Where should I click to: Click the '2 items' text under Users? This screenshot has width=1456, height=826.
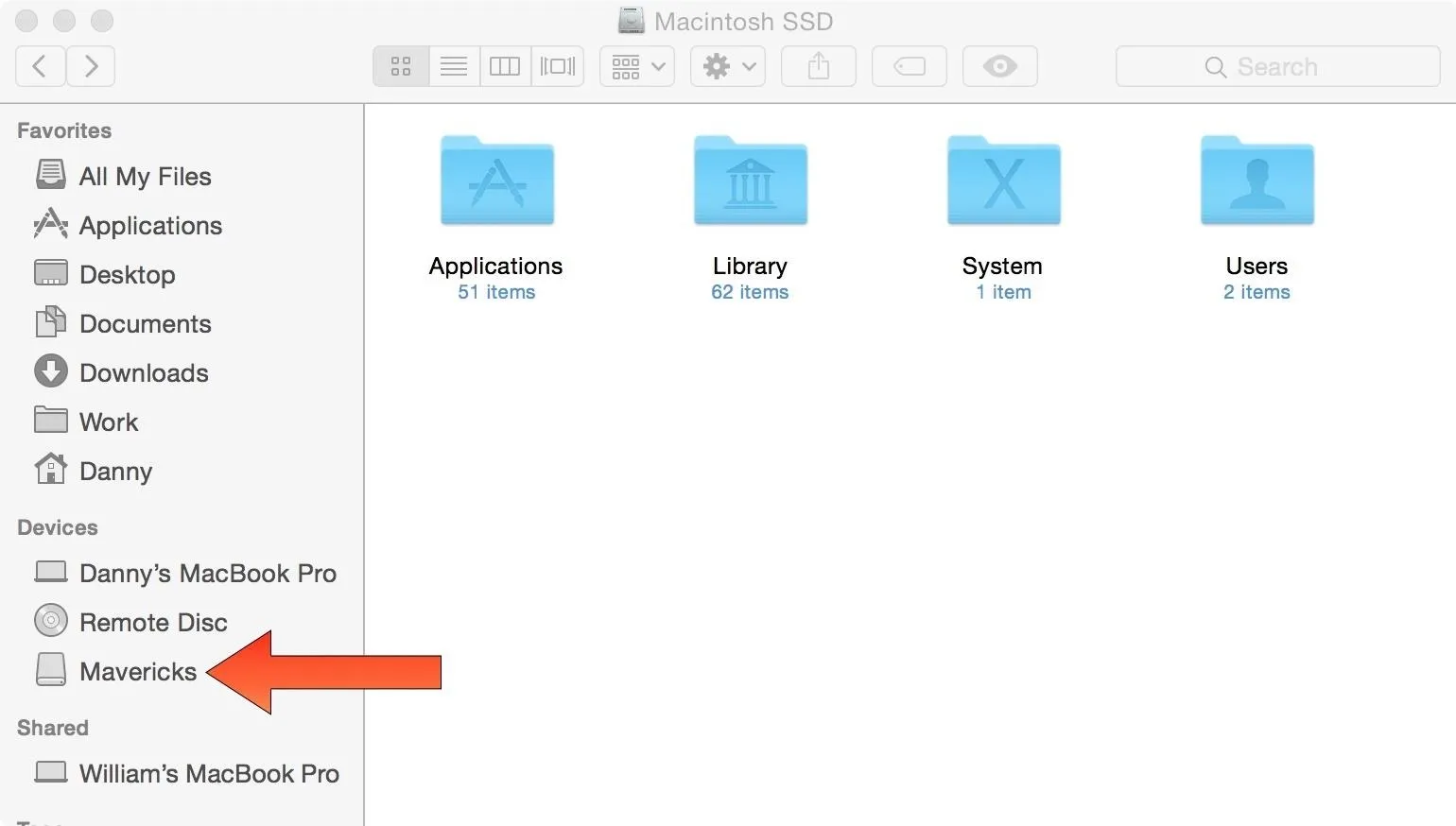click(1257, 292)
